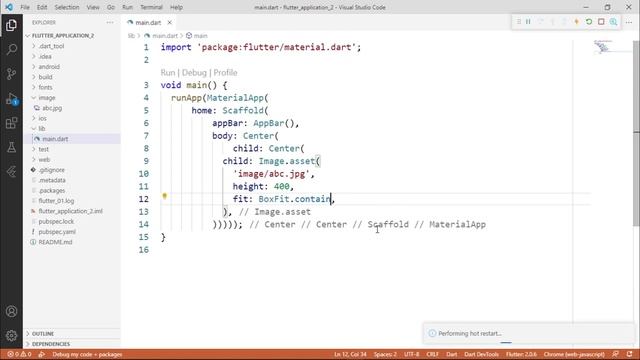This screenshot has width=640, height=360.
Task: Expand the DEPENDENCIES section
Action: 51,344
